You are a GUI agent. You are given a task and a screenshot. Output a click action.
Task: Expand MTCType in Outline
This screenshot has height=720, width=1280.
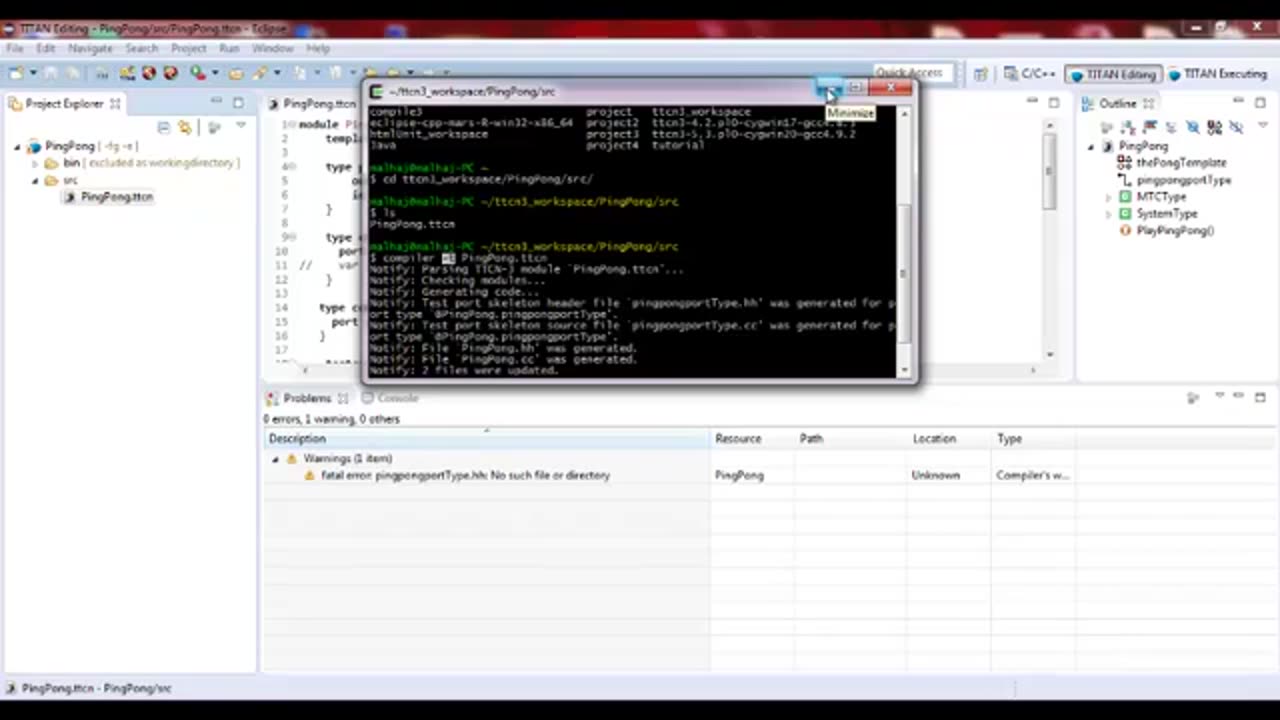click(x=1108, y=197)
